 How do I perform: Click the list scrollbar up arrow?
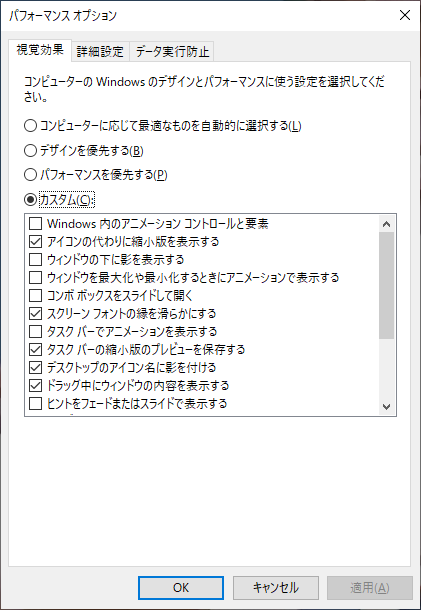point(386,224)
